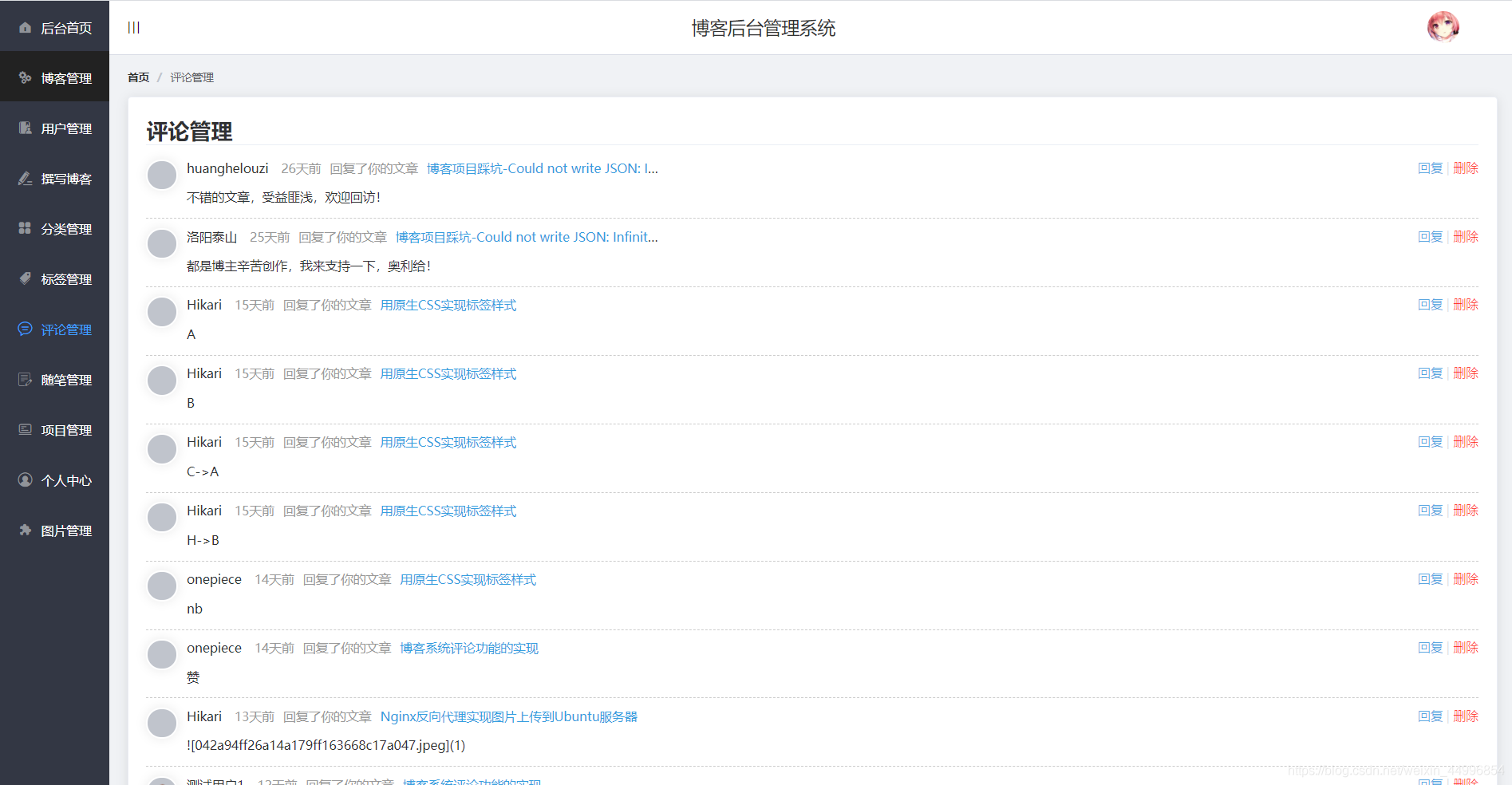Reply to Hikari's comment "C->A"
1512x785 pixels.
coord(1431,442)
